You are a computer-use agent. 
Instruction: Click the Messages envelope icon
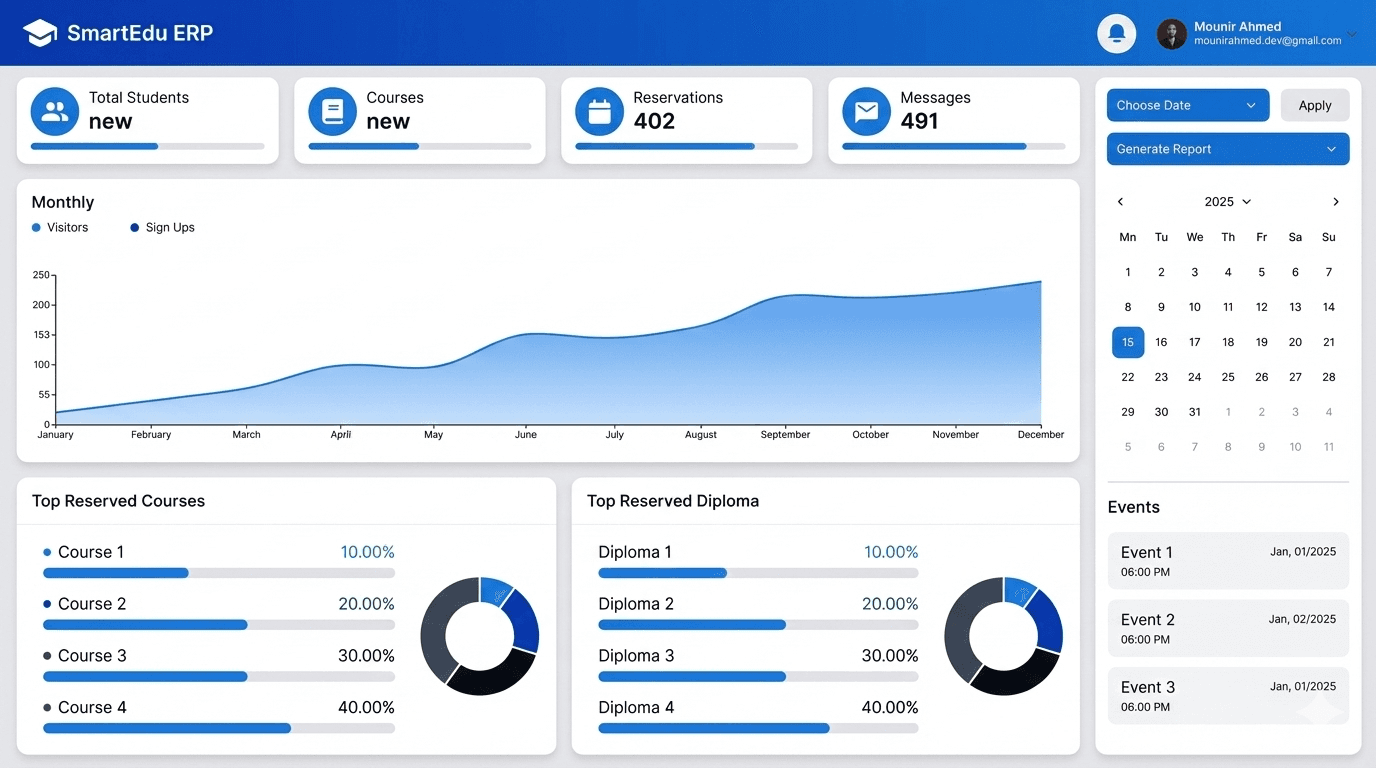pos(865,112)
